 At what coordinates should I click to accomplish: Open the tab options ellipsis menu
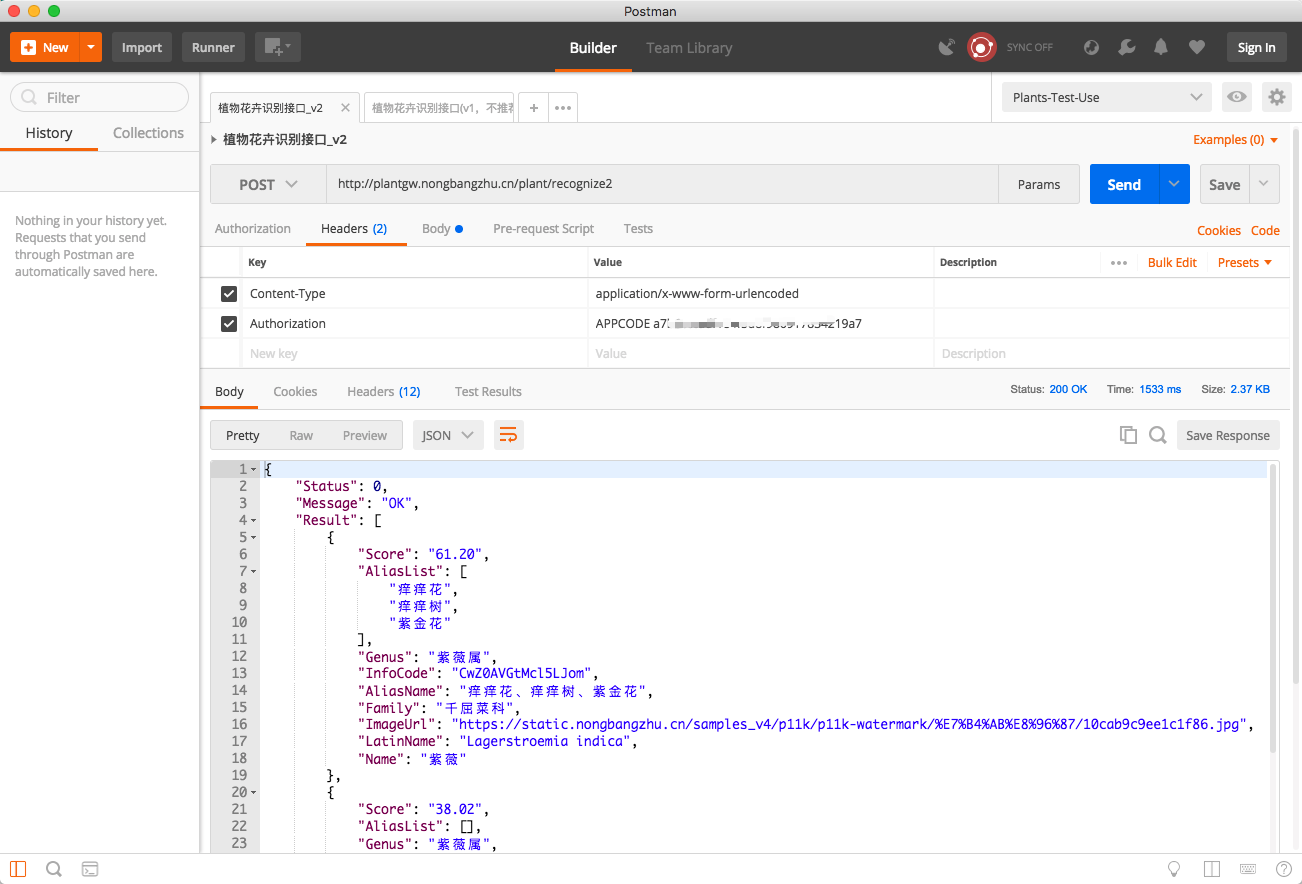tap(563, 108)
